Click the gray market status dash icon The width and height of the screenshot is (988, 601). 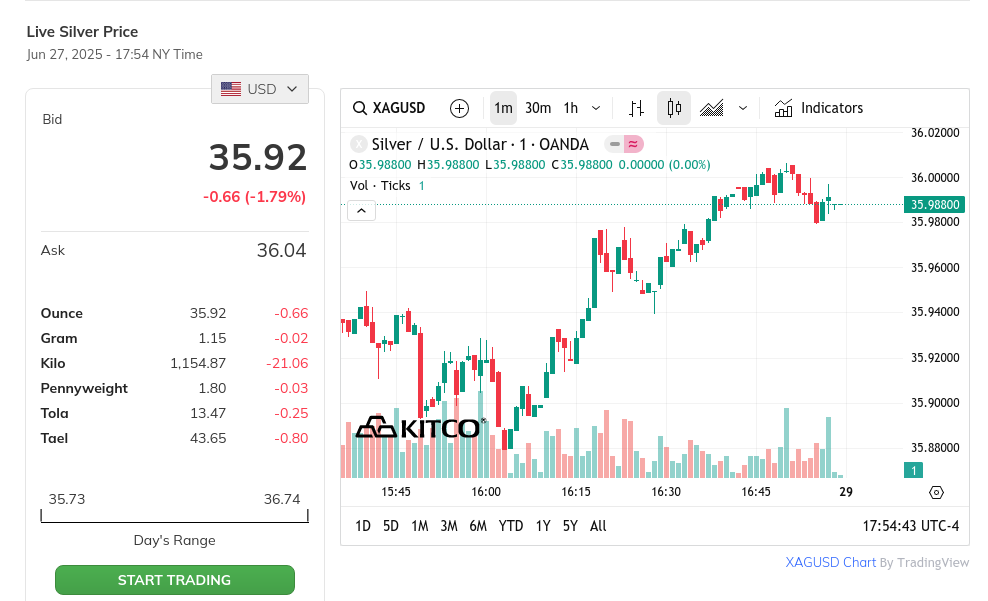tap(614, 144)
